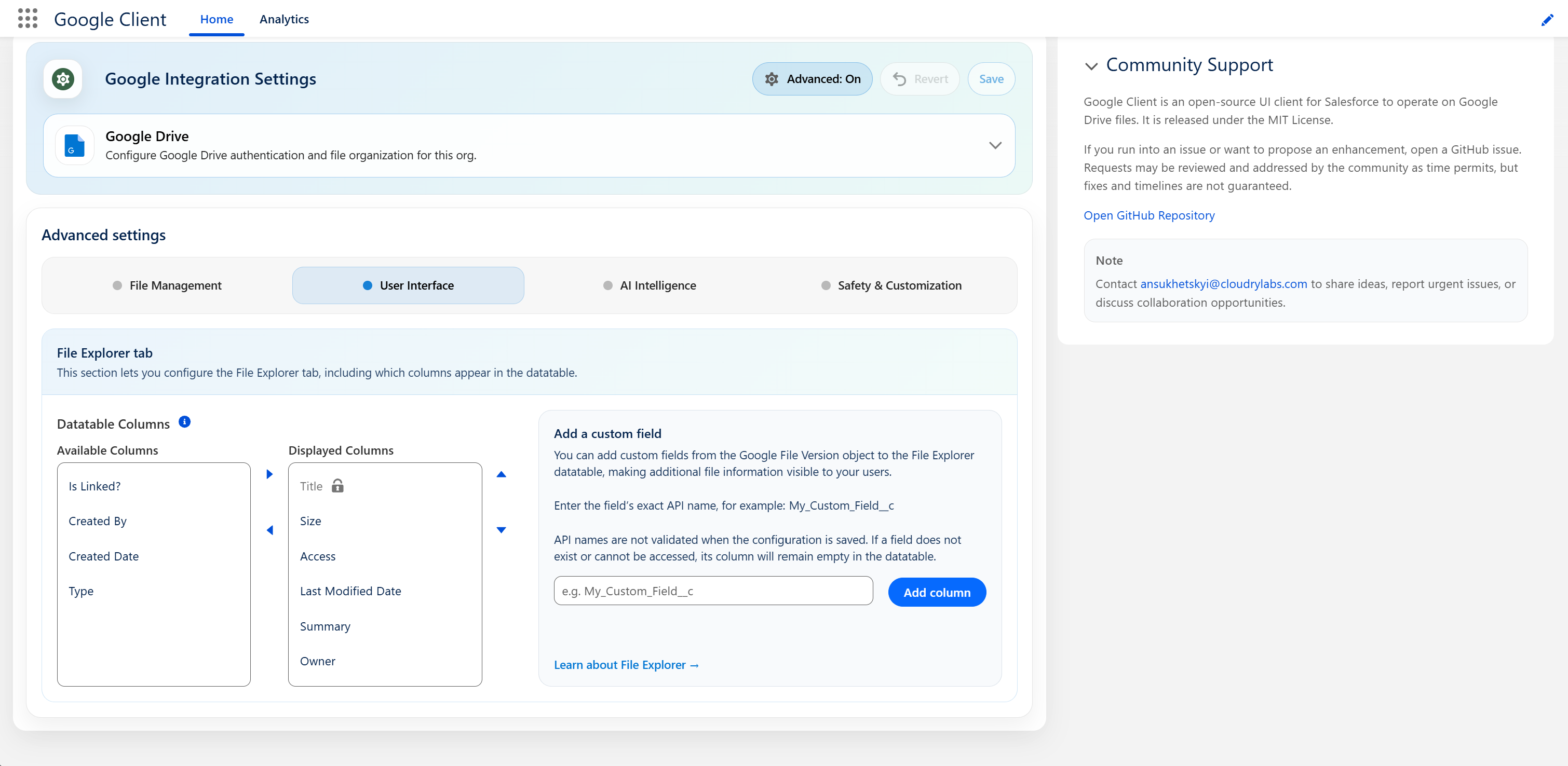Screen dimensions: 1568x766
Task: Click the Save button
Action: 991,79
